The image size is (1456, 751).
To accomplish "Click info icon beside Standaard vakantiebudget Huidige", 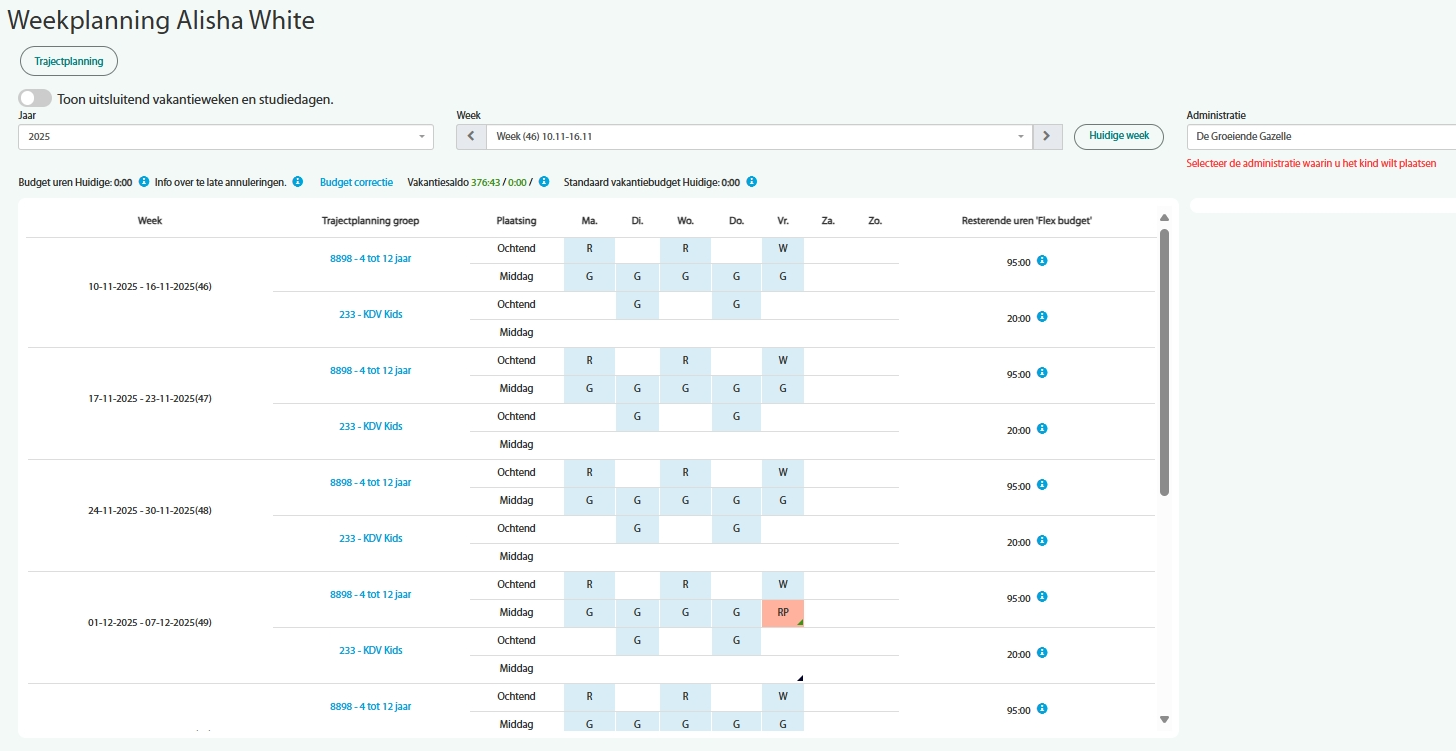I will coord(751,182).
